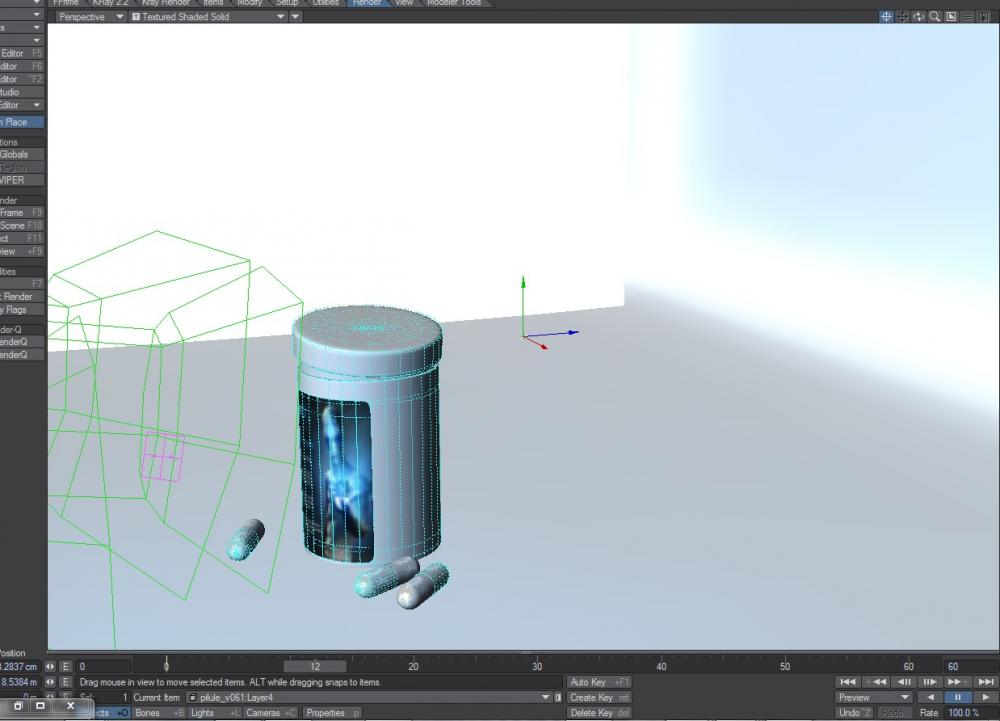Click the viewport center-on-item crosshair icon
The image size is (1000, 721).
pyautogui.click(x=886, y=17)
